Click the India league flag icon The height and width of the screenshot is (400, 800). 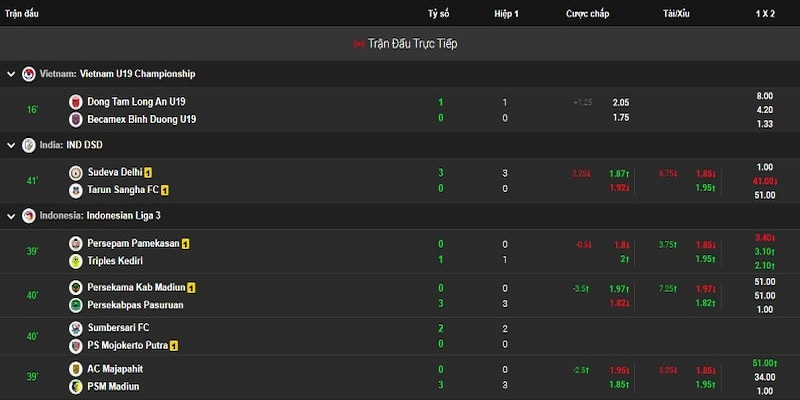pos(29,145)
